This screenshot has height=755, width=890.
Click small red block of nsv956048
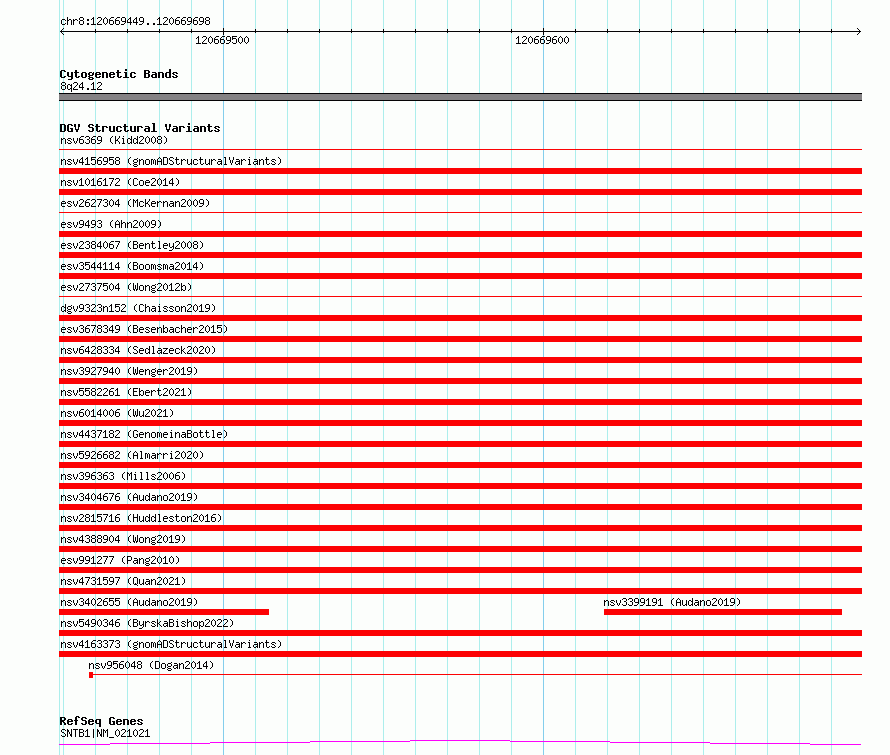coord(91,675)
